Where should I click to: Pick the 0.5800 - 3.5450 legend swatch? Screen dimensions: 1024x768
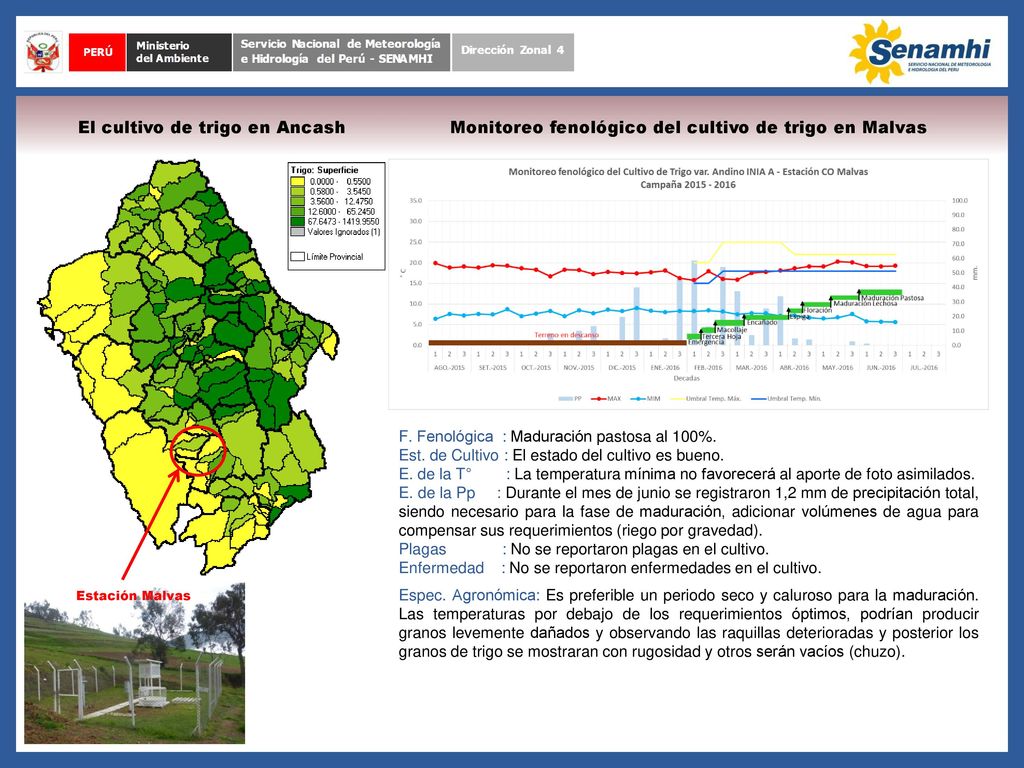pos(298,191)
